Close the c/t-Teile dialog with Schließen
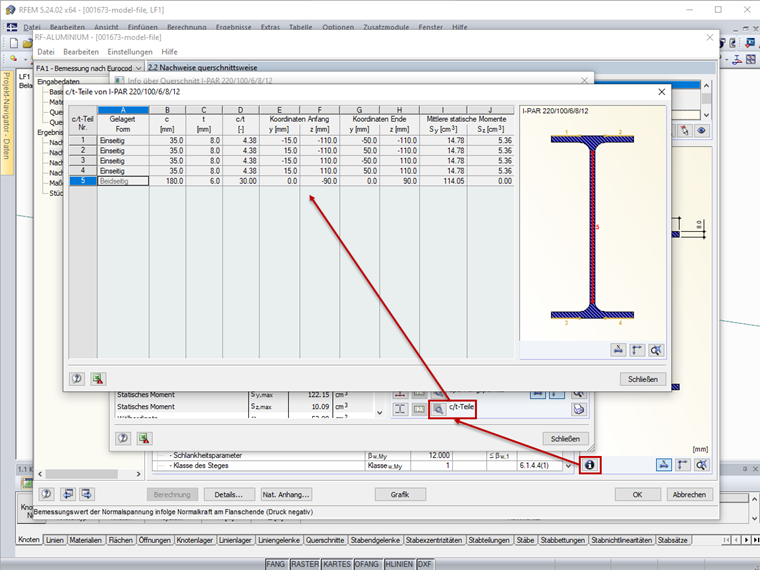Viewport: 760px width, 570px height. point(643,379)
